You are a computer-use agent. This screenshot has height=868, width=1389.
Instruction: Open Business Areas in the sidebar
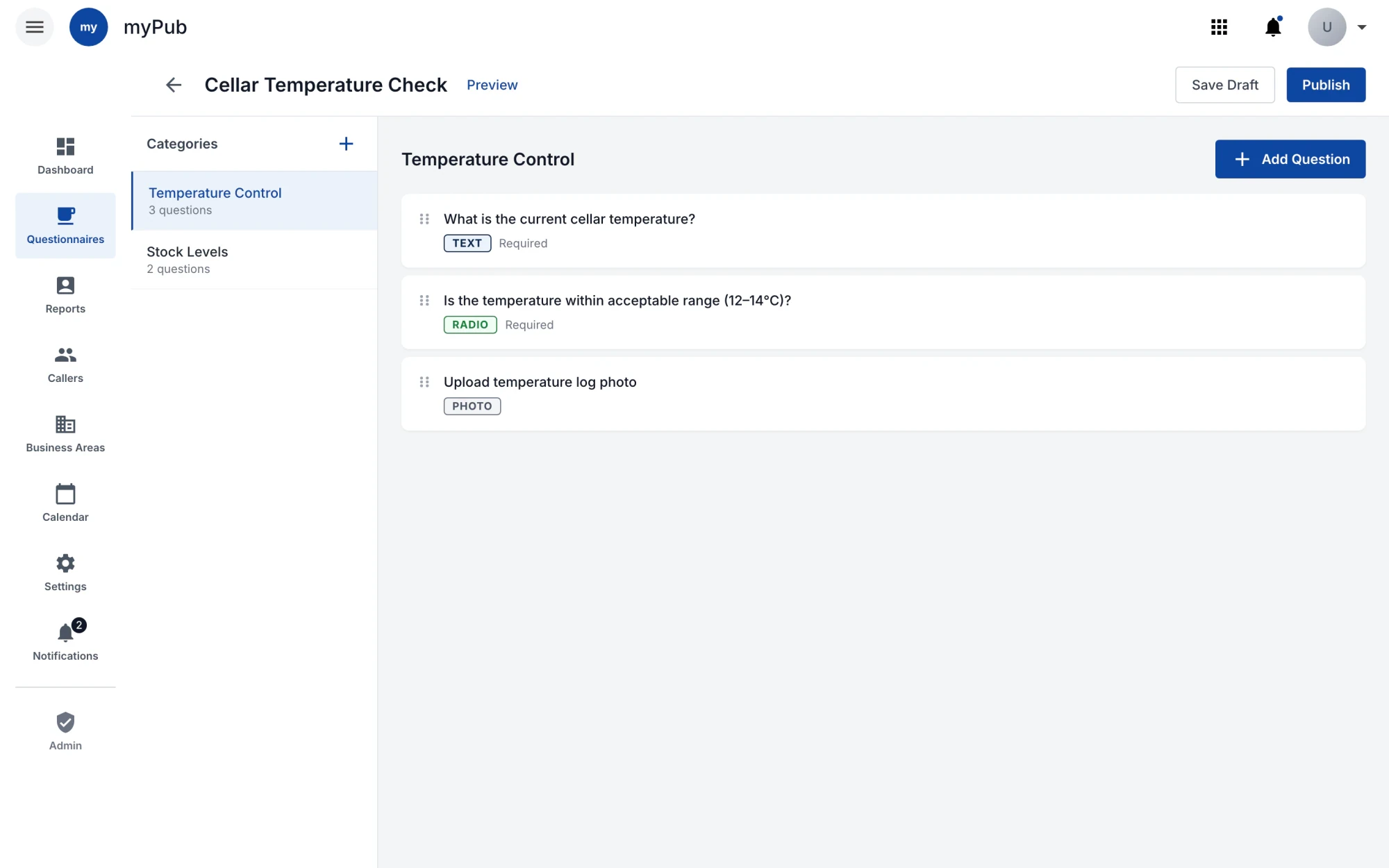pos(65,434)
